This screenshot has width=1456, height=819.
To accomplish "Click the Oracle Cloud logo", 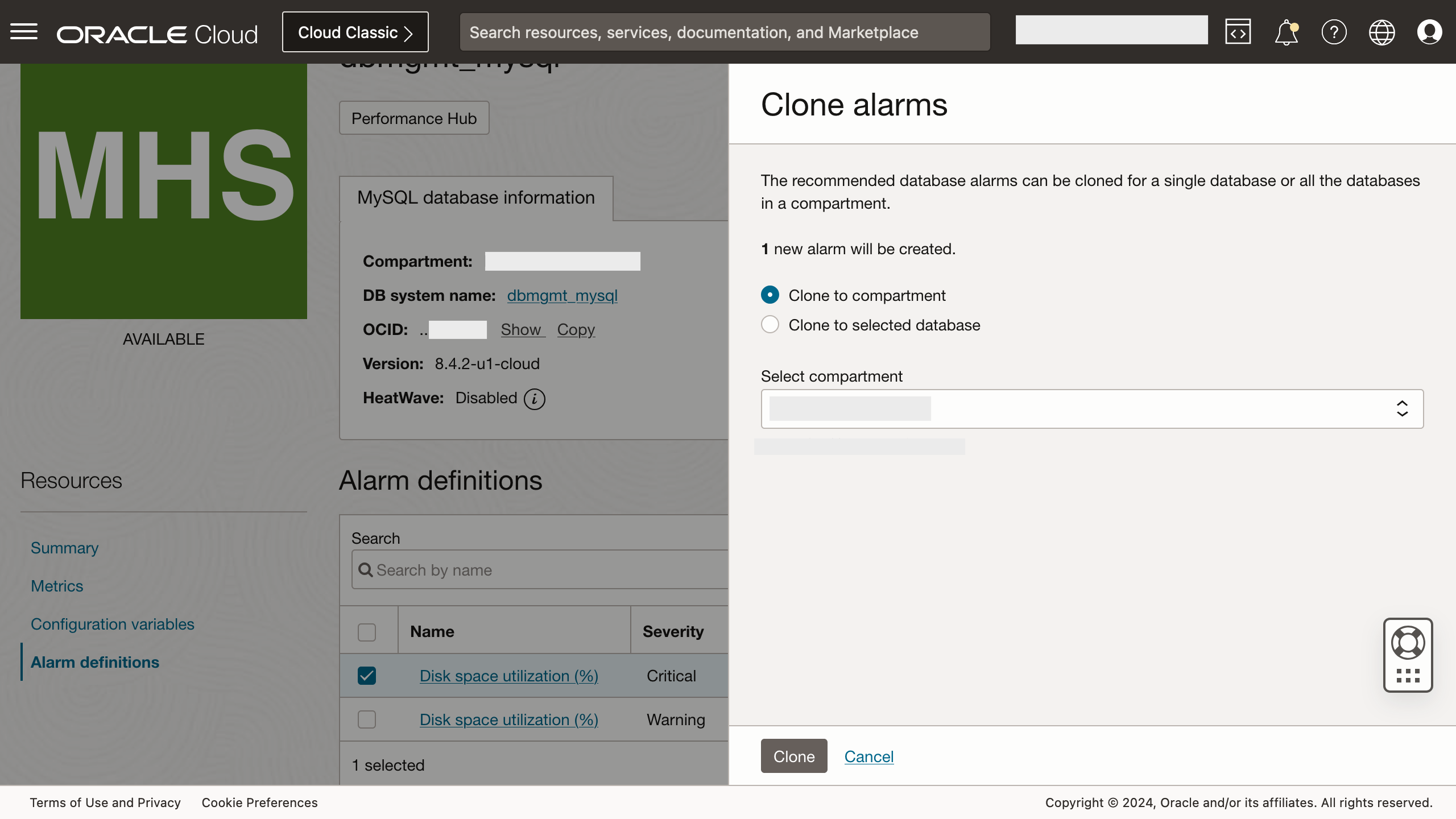I will [156, 32].
